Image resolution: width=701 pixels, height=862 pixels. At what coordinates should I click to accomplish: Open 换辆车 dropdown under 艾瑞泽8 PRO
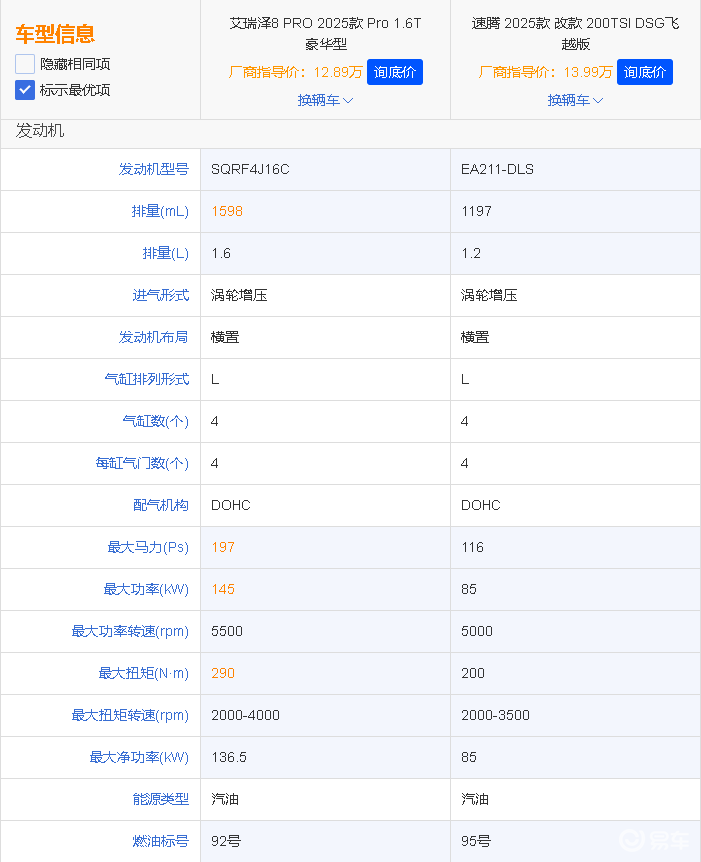(325, 100)
